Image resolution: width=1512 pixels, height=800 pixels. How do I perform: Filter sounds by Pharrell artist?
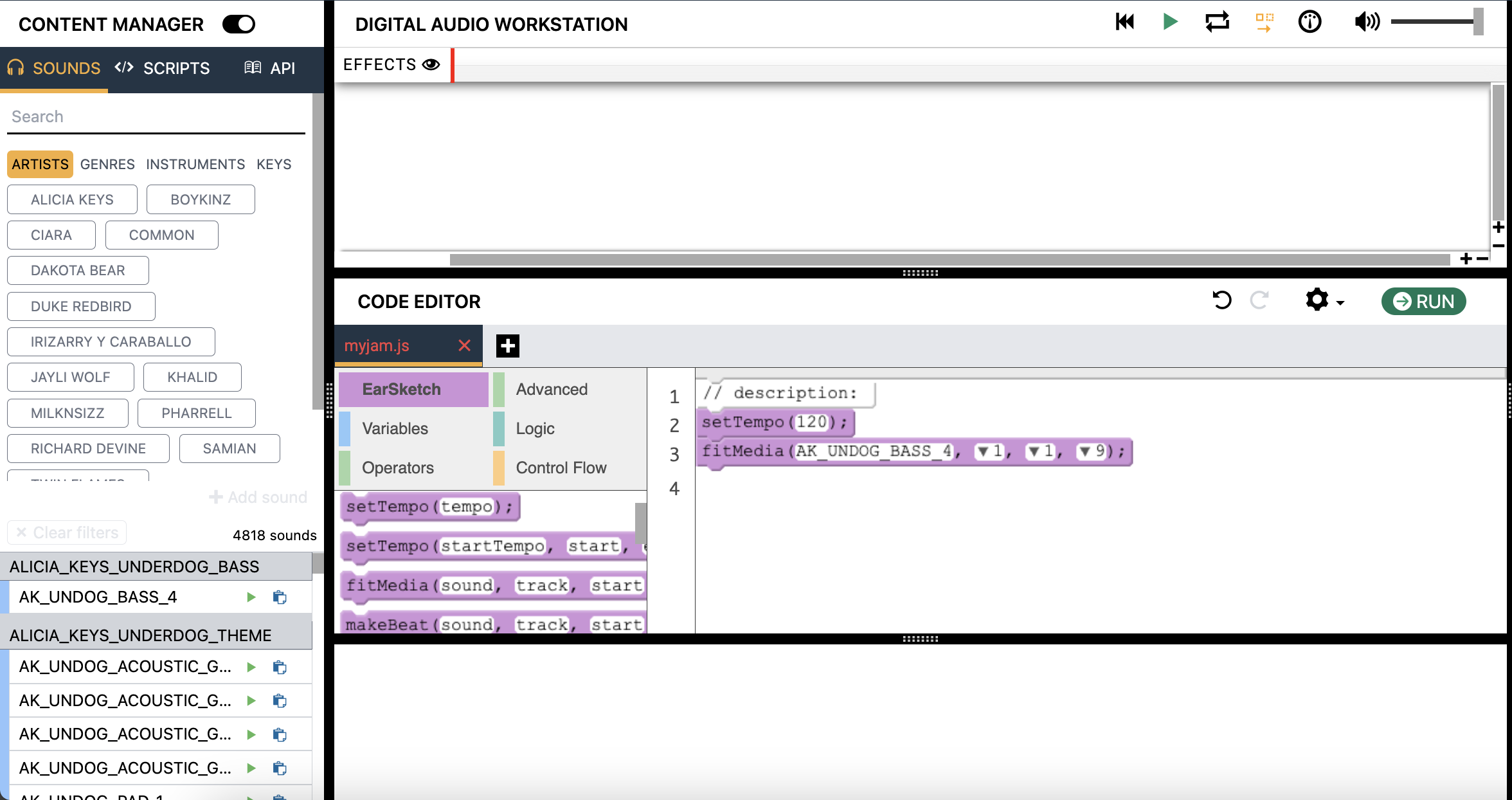tap(196, 413)
